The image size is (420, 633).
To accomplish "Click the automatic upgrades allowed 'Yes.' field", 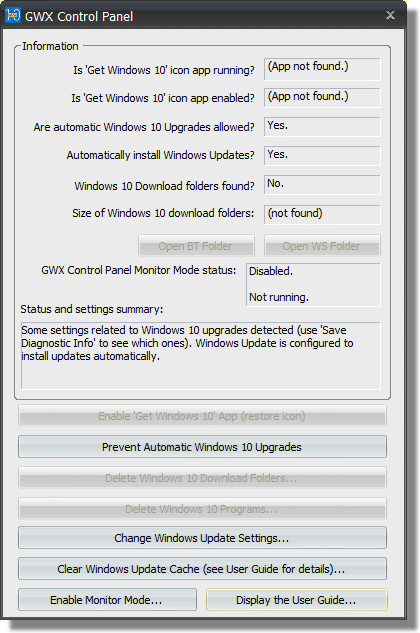I will (x=322, y=127).
